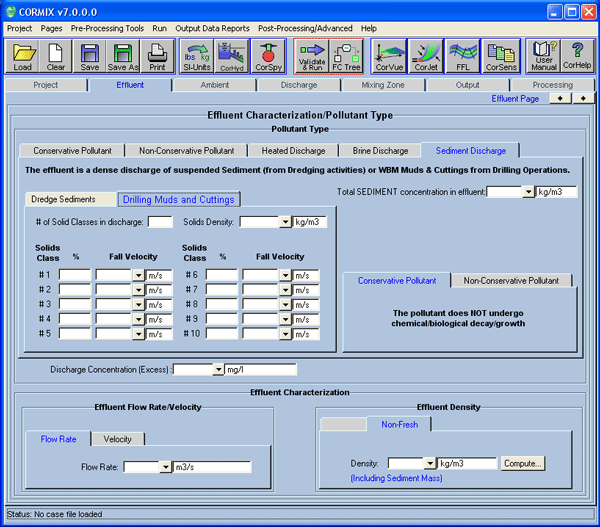This screenshot has height=527, width=600.
Task: Open the FFL tool icon
Action: point(463,57)
